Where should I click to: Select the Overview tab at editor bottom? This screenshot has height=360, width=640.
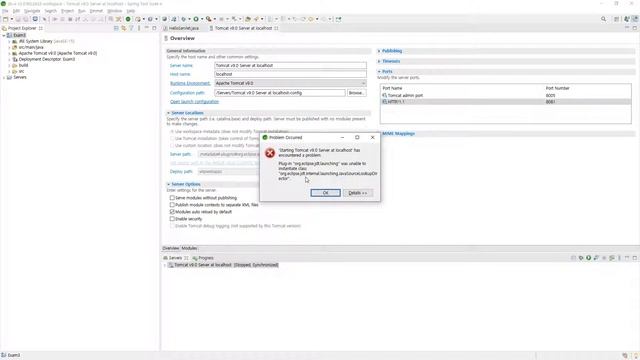tap(171, 248)
